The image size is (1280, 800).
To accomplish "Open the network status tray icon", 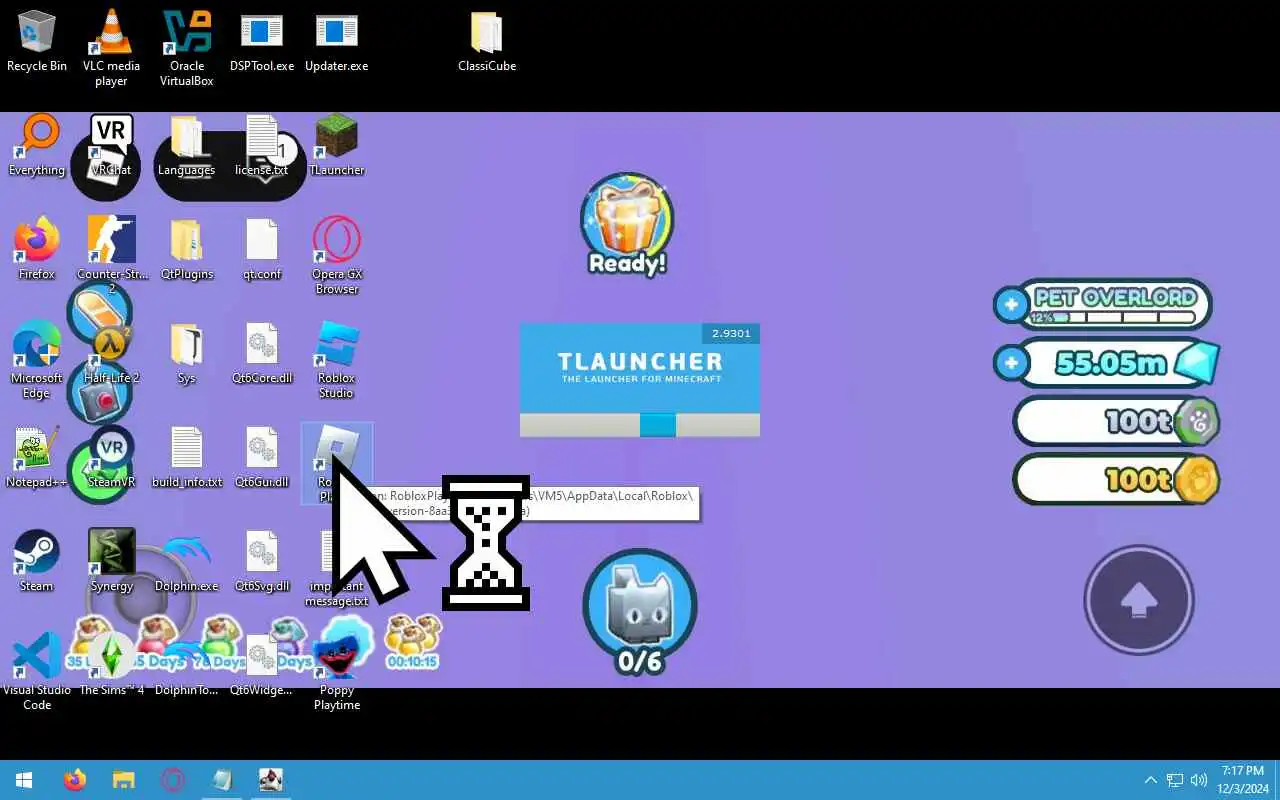I will [1175, 780].
